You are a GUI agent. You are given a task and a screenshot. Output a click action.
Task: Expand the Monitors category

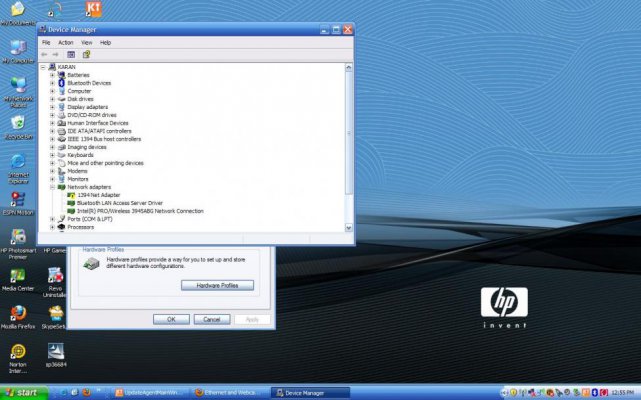(x=52, y=179)
